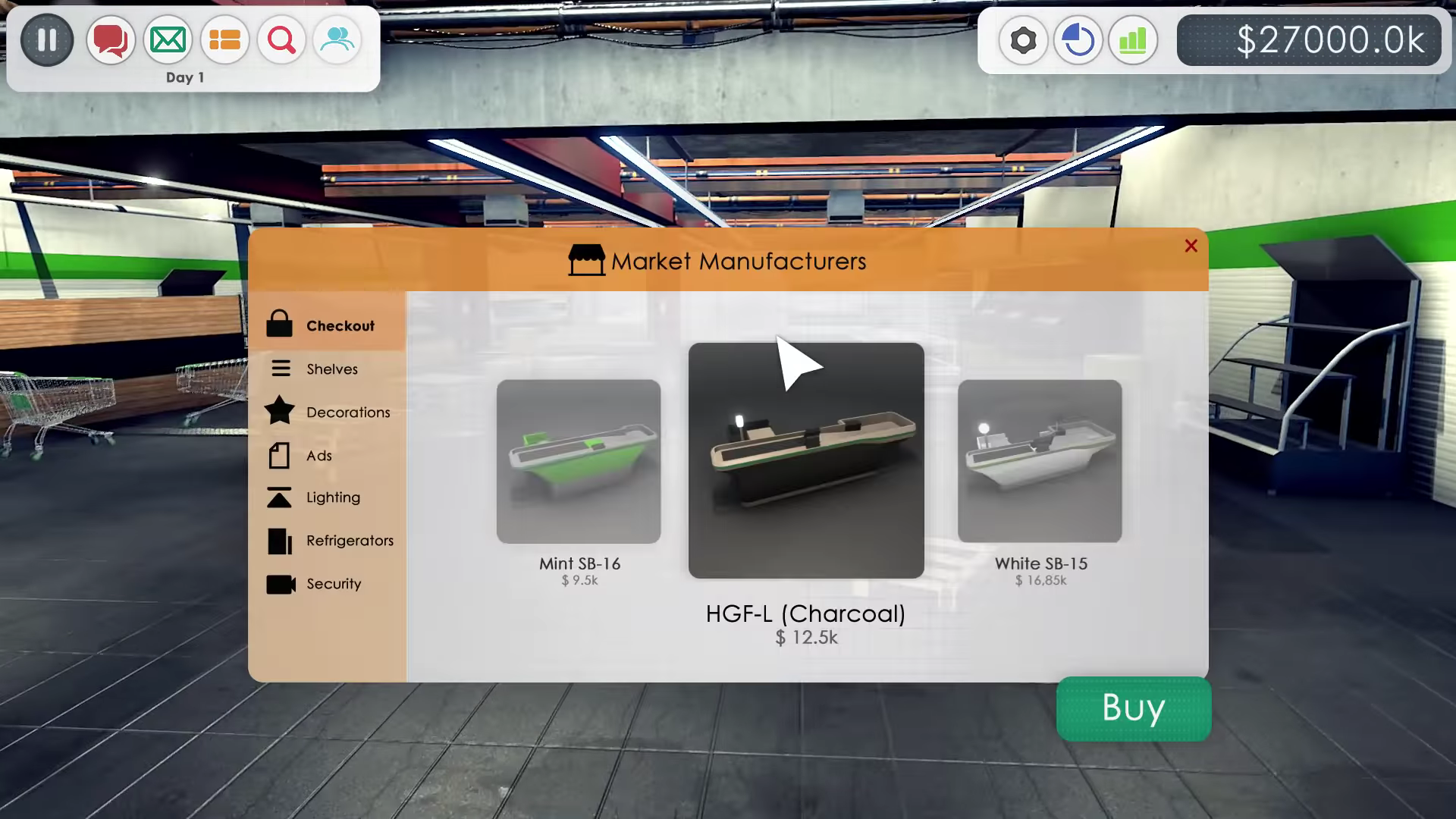This screenshot has width=1456, height=819.
Task: Click the Security camera icon
Action: click(281, 585)
